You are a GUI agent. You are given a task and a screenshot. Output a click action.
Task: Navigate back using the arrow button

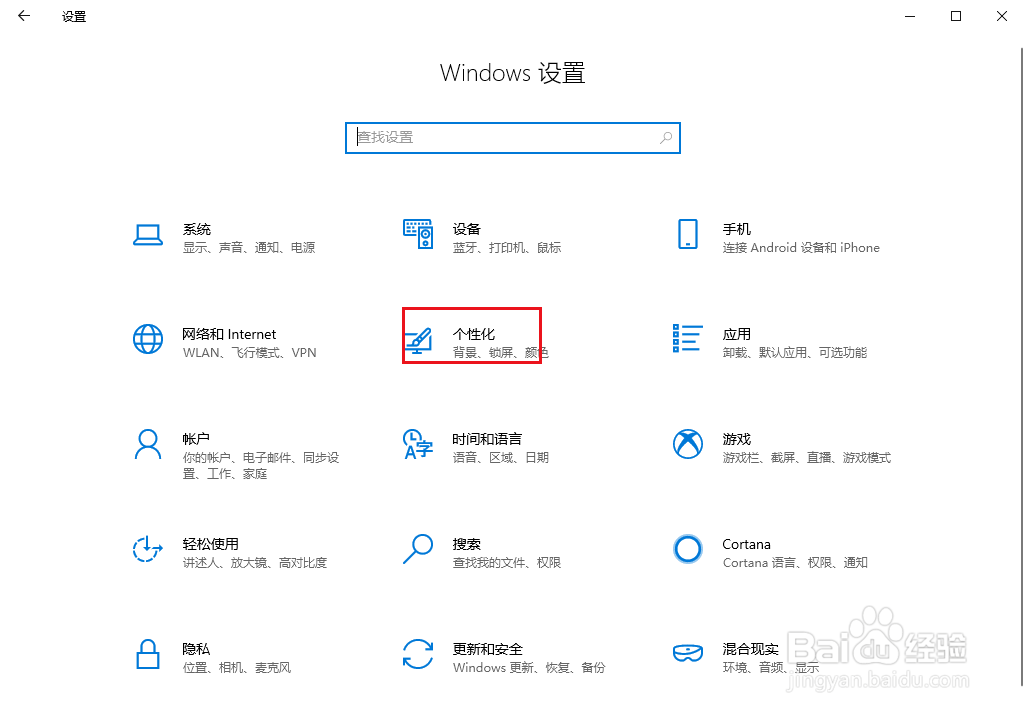23,16
